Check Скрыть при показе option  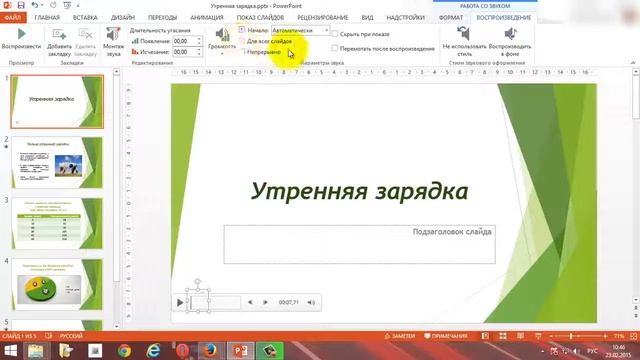pyautogui.click(x=335, y=34)
